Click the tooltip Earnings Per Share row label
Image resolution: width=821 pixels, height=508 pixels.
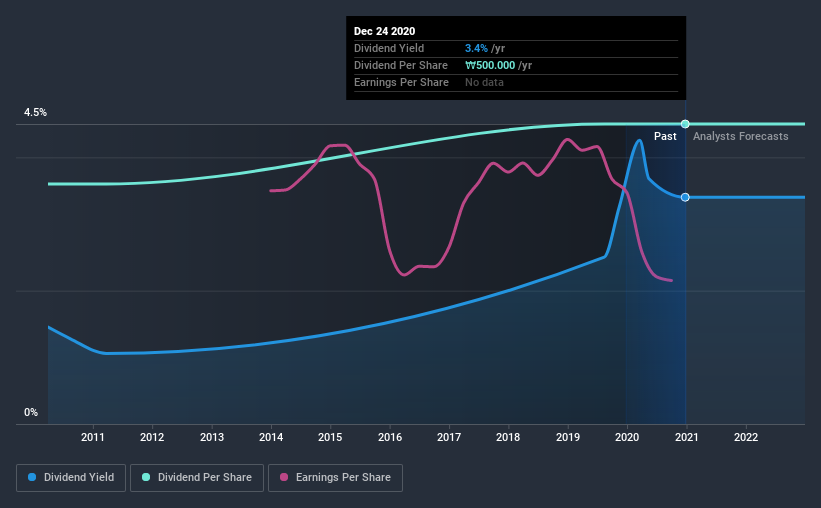pyautogui.click(x=401, y=82)
